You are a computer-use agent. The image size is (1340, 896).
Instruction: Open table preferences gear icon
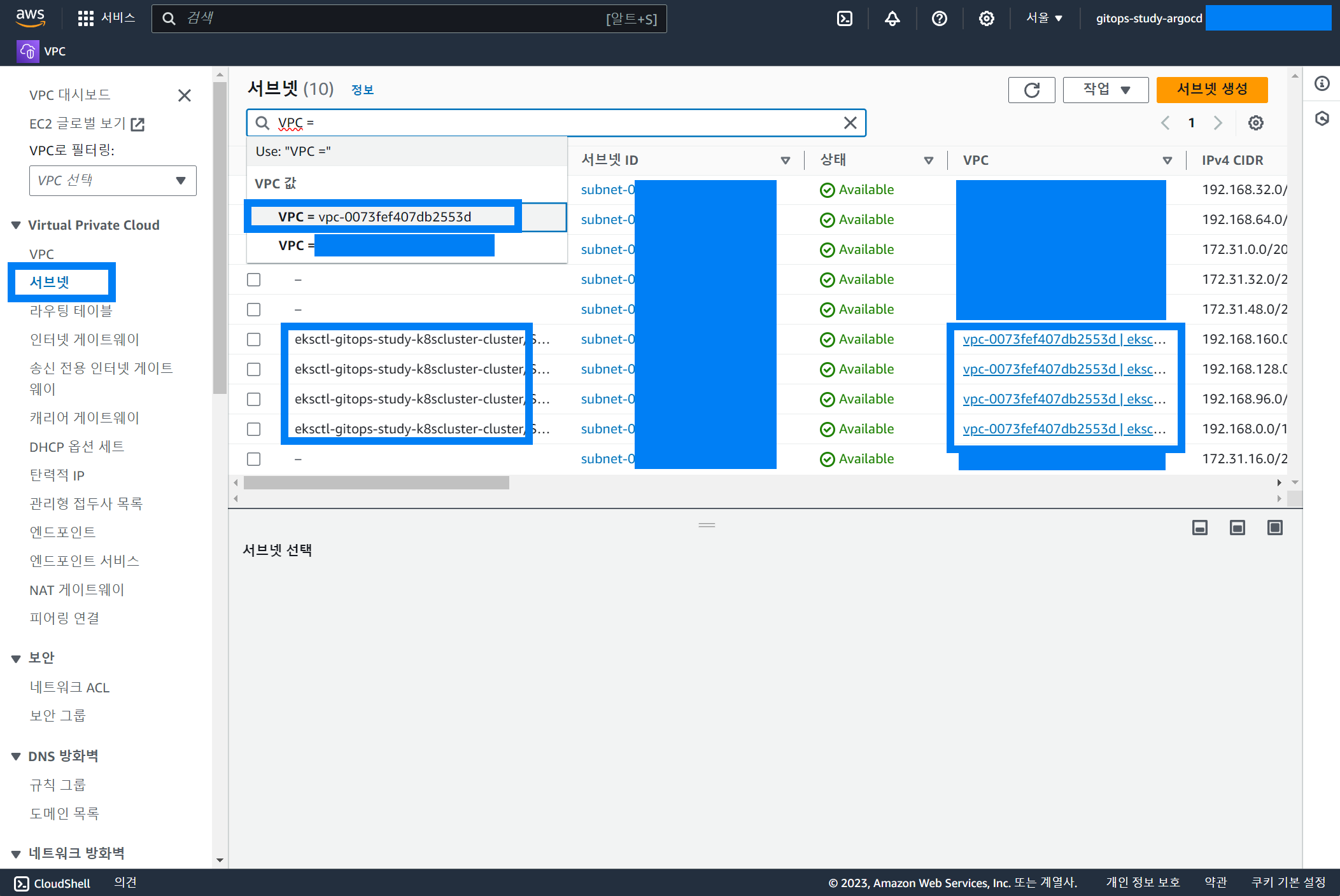(1255, 123)
